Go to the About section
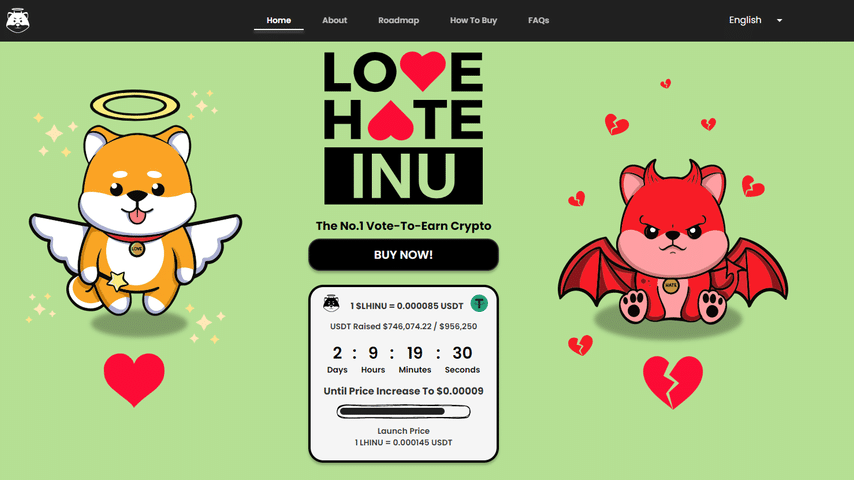 pos(334,20)
